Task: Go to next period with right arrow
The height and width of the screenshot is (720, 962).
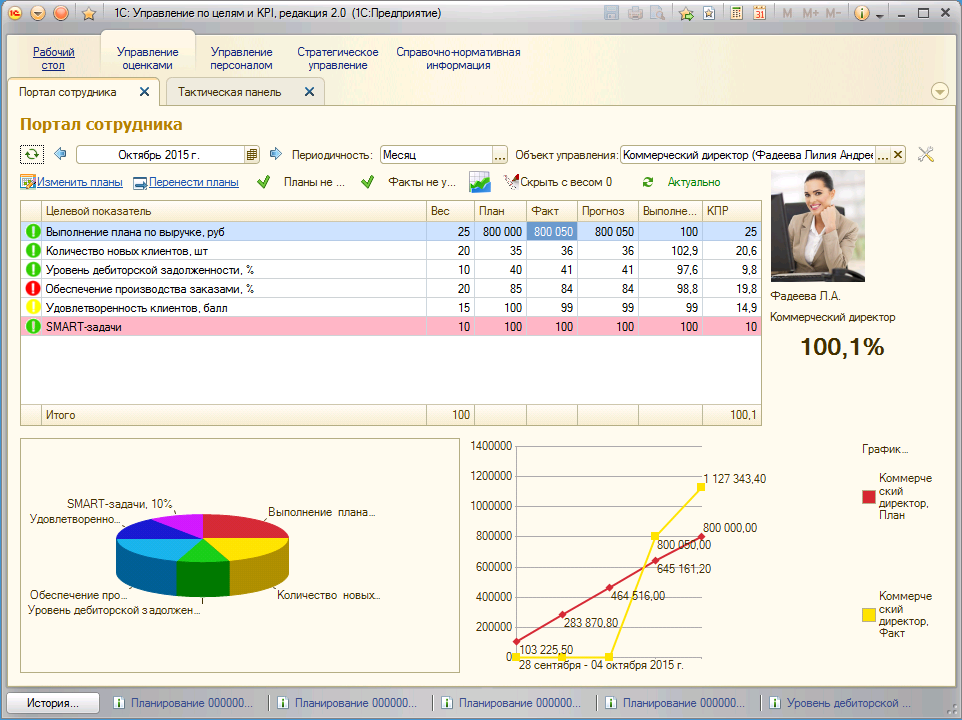Action: [x=275, y=154]
